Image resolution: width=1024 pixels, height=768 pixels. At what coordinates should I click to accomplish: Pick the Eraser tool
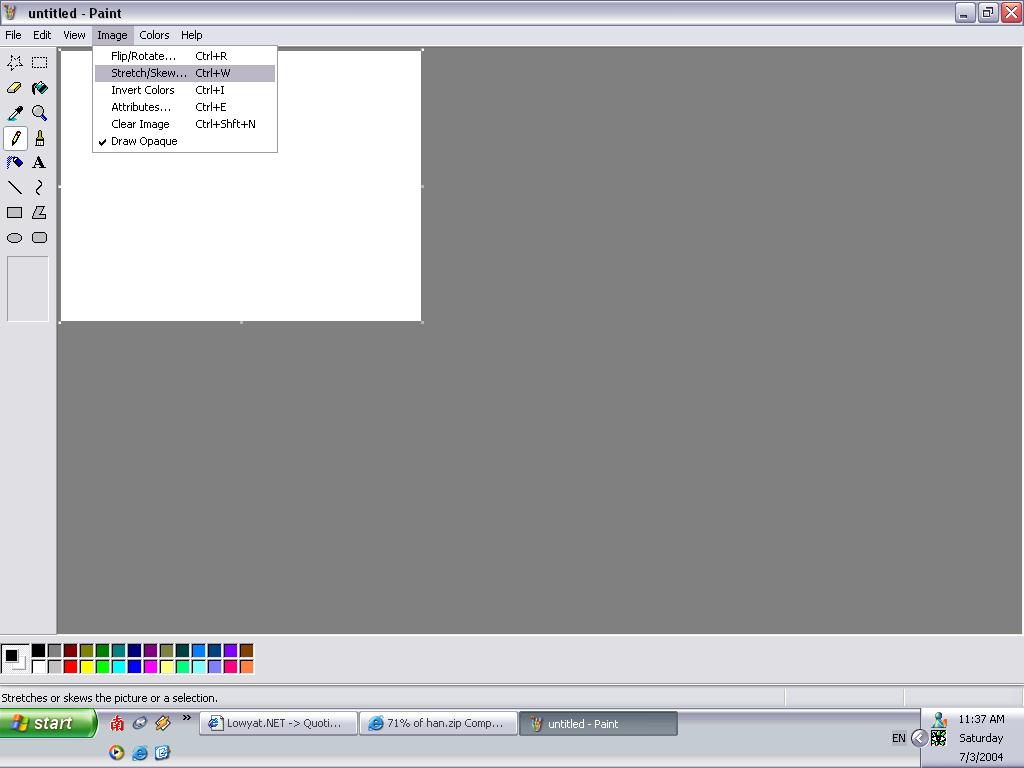(x=14, y=88)
